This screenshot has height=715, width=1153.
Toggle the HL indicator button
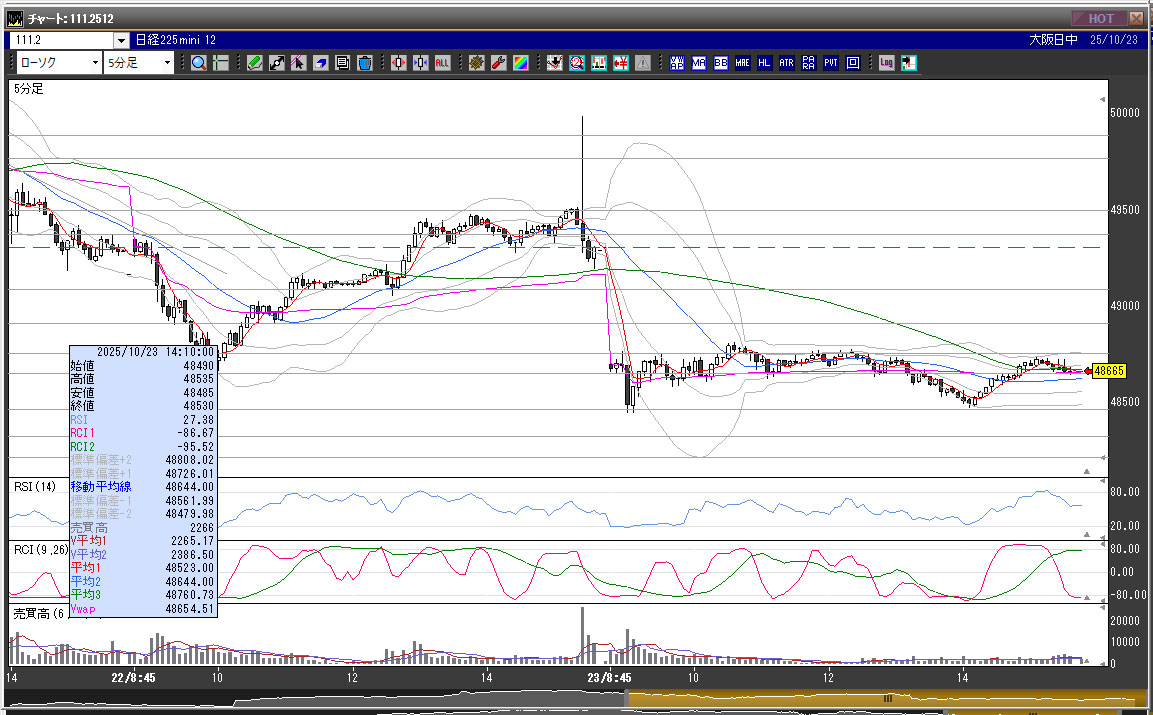[765, 63]
